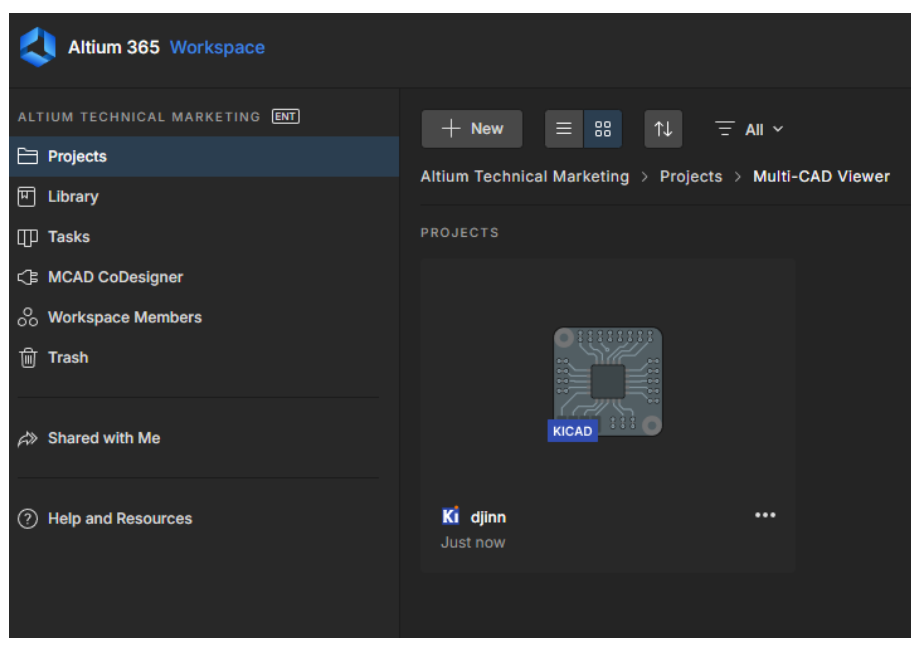The image size is (922, 652).
Task: Click the Projects breadcrumb link
Action: (690, 177)
